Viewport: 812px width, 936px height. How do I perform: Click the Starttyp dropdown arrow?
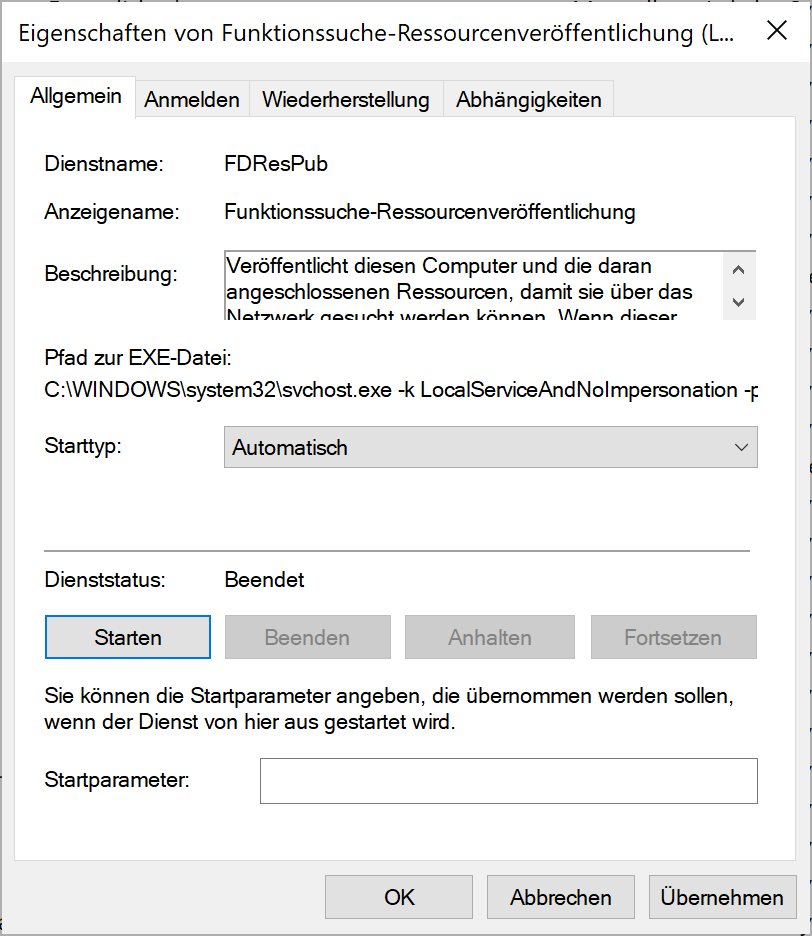[x=741, y=447]
